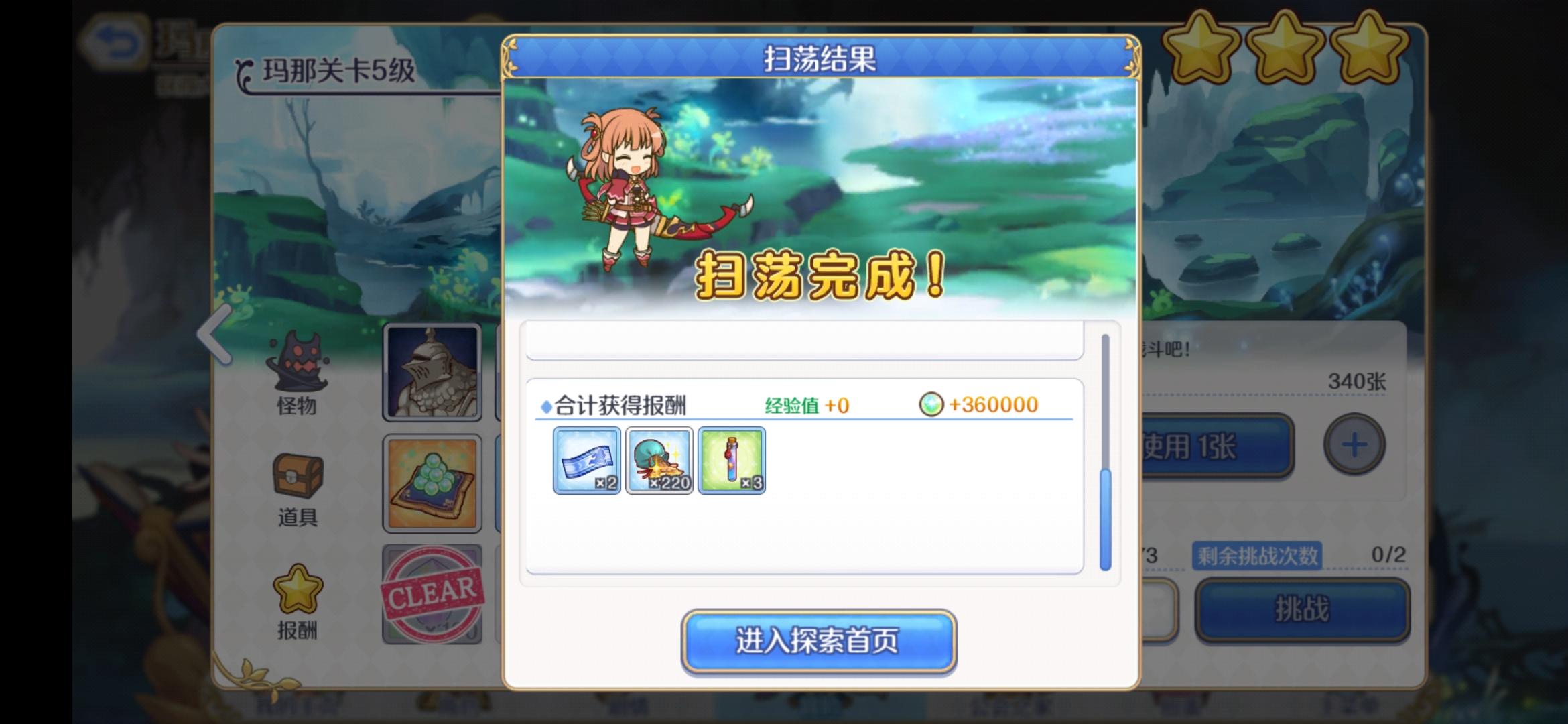Click the armored knight monster thumbnail

pyautogui.click(x=432, y=373)
